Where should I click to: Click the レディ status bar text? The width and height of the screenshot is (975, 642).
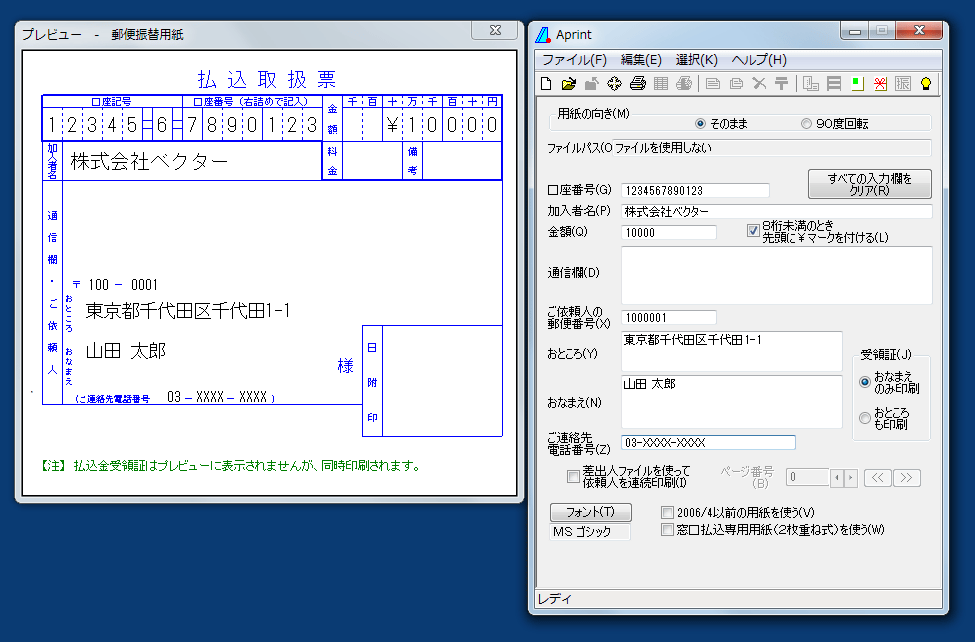click(555, 598)
